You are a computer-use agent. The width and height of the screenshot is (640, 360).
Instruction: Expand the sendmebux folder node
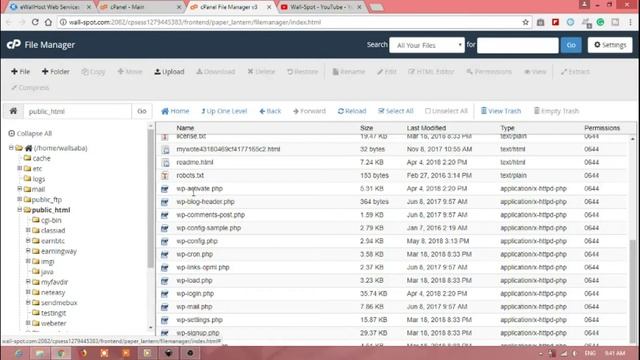click(28, 302)
